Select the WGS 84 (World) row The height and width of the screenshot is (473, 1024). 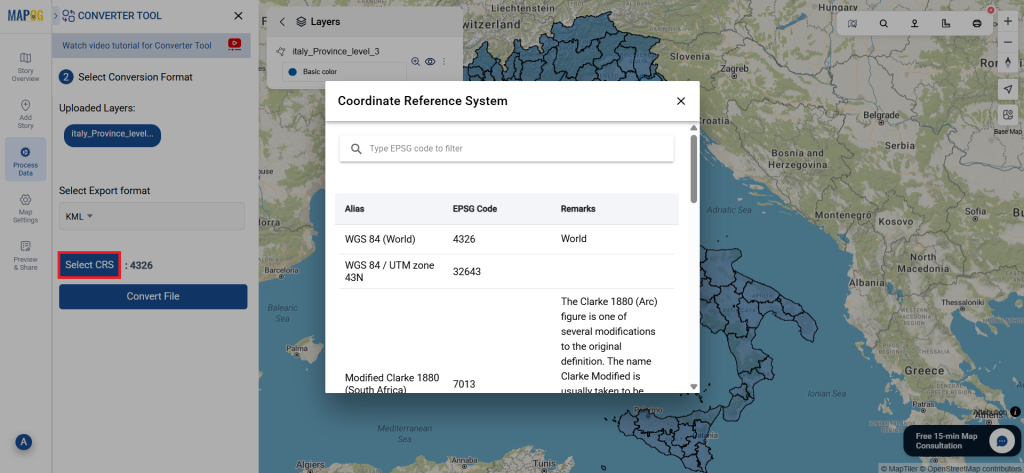coord(507,239)
